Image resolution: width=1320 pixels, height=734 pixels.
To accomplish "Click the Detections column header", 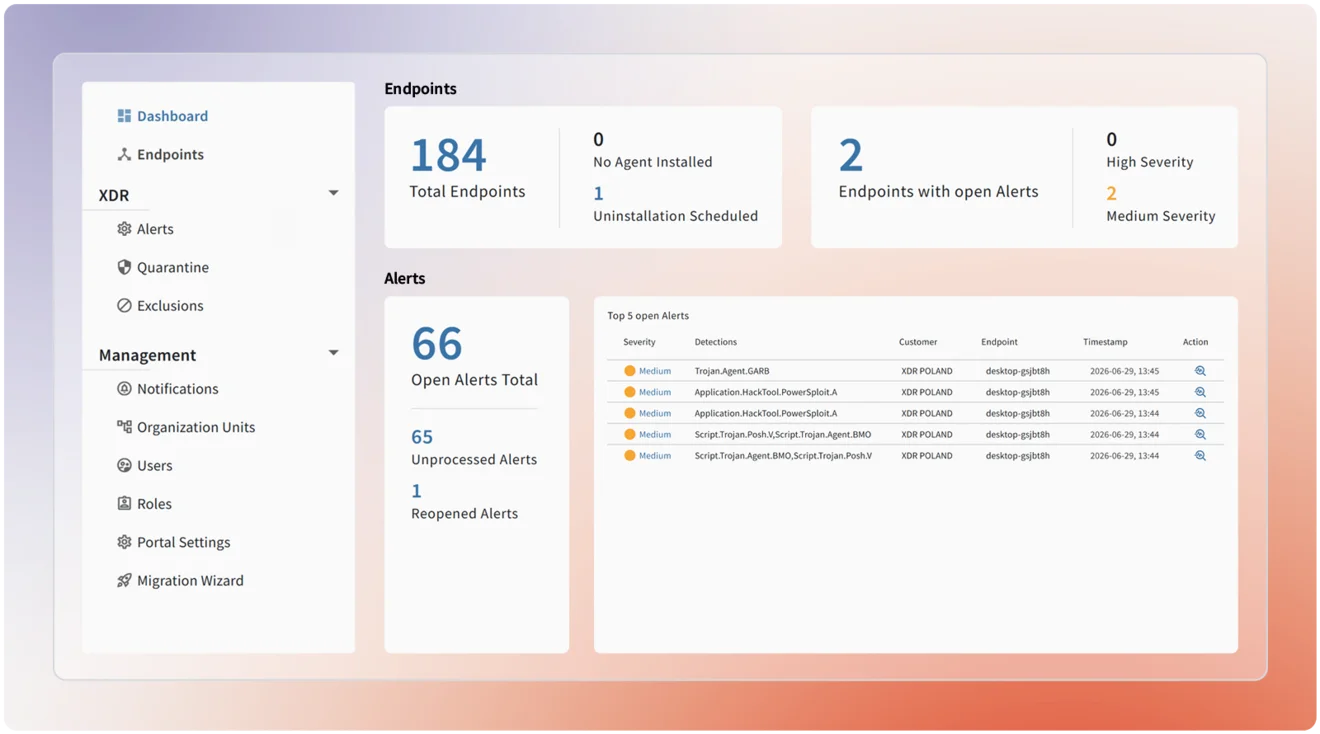I will tap(716, 342).
